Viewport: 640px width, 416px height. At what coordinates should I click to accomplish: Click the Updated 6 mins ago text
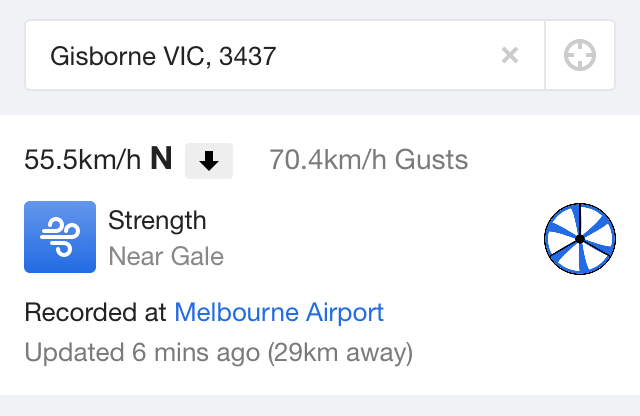[142, 352]
